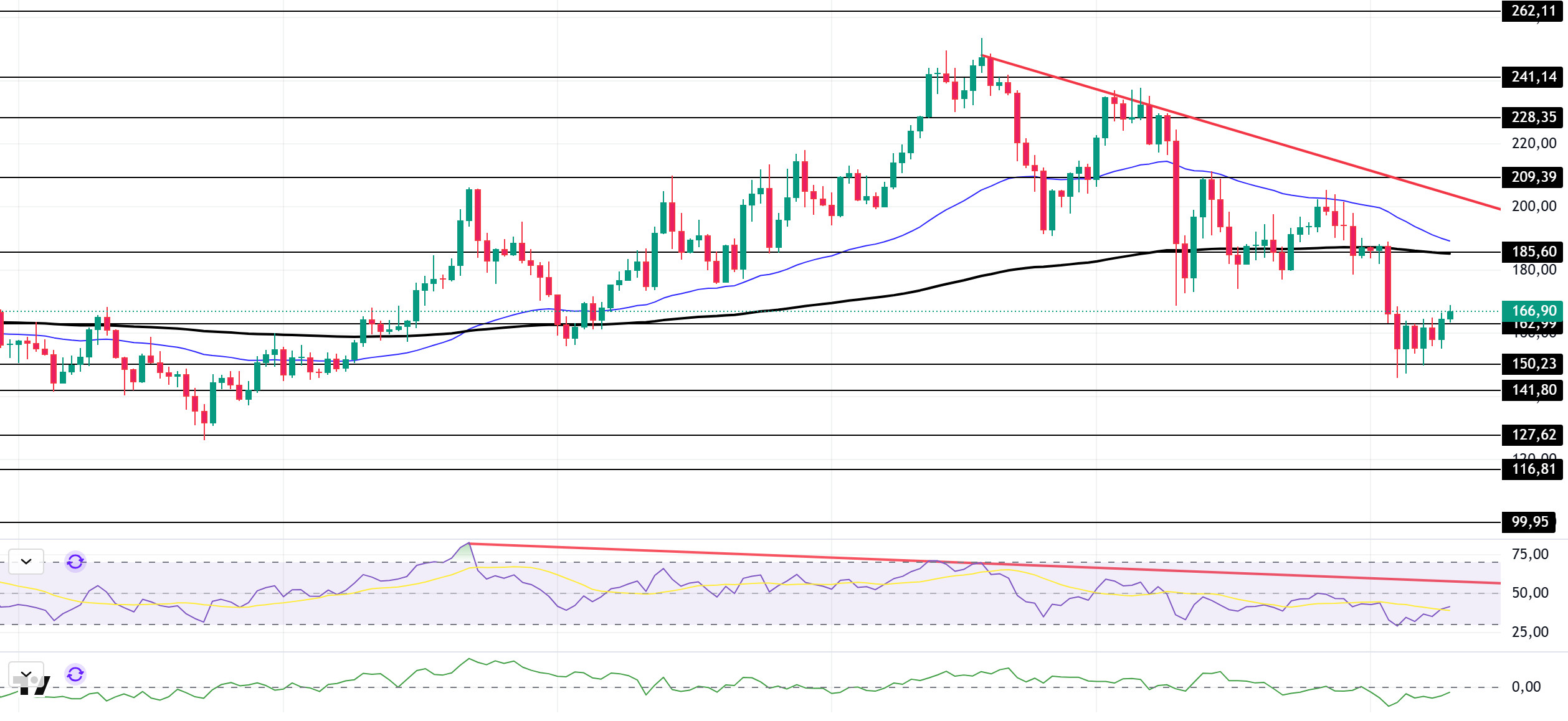This screenshot has width=1568, height=721.
Task: Click the 241,14 price level label
Action: [x=1533, y=77]
